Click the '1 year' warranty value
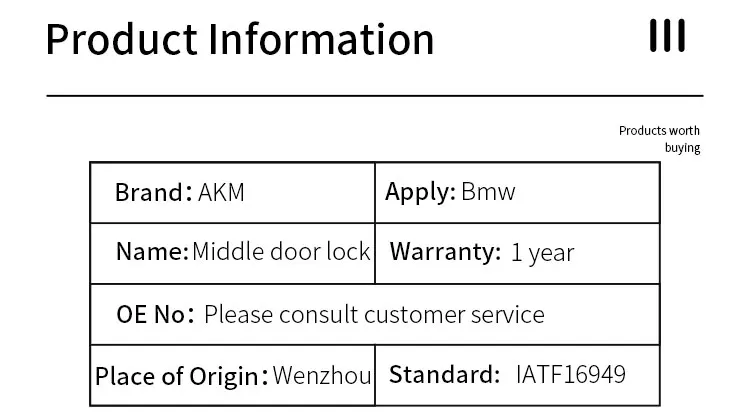750x415 pixels. tap(542, 252)
